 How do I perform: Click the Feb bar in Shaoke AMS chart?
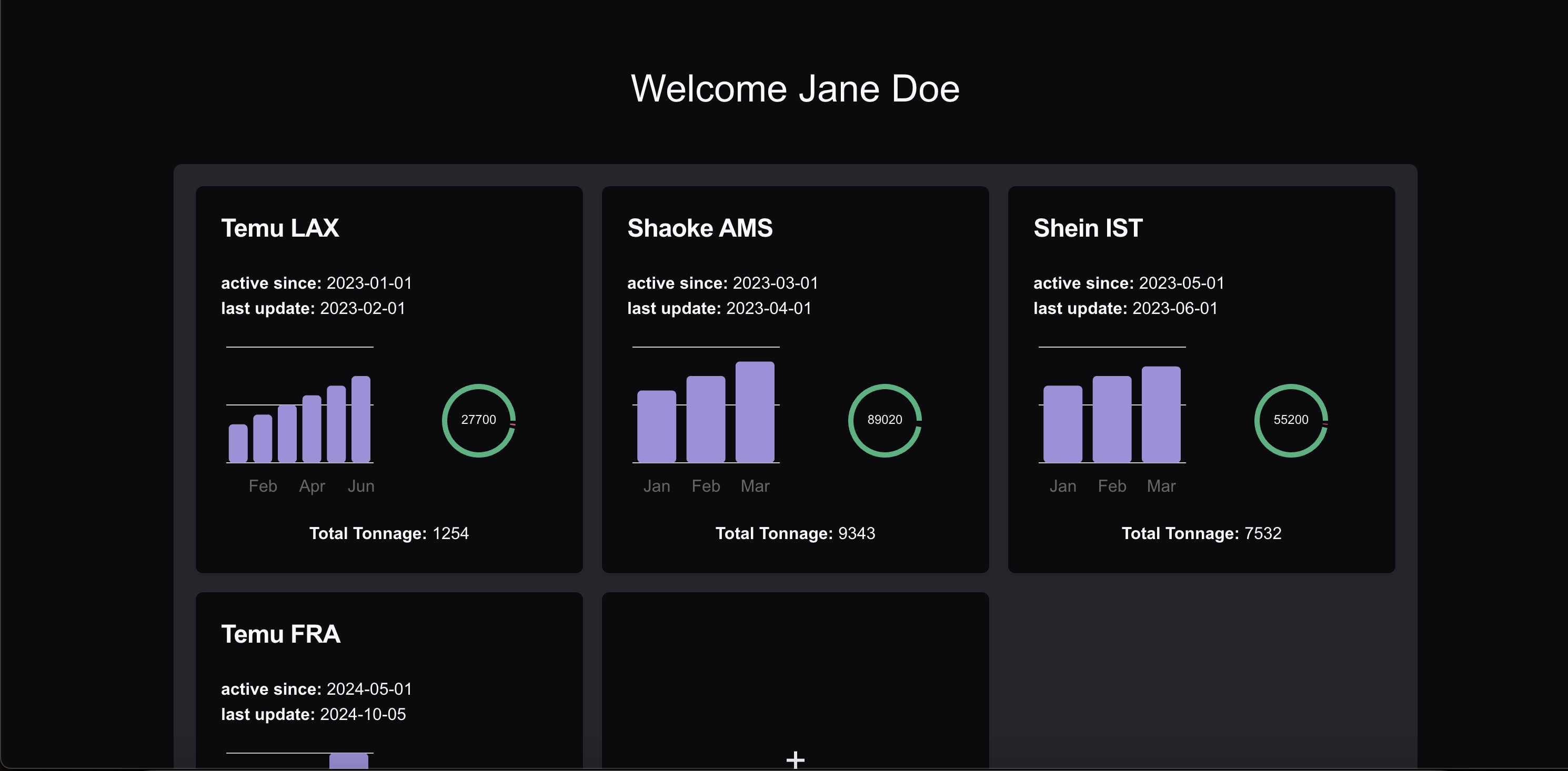706,419
